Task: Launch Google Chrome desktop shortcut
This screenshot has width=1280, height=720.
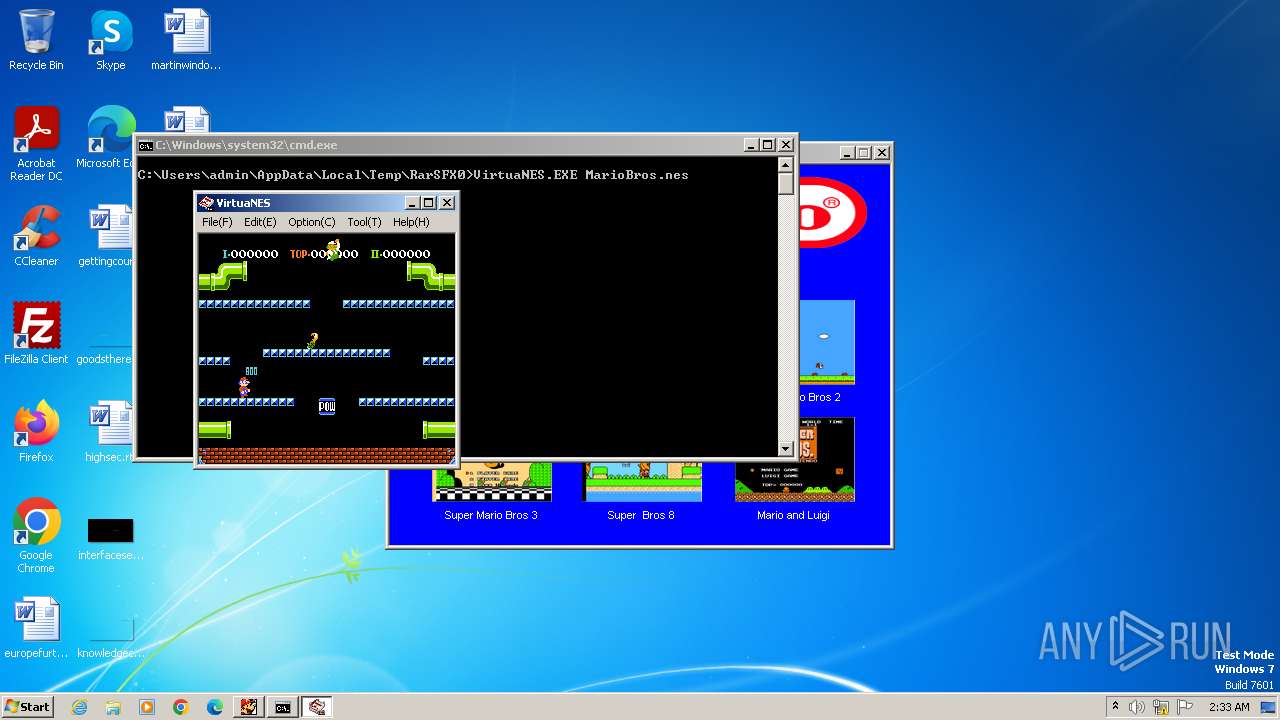Action: 36,537
